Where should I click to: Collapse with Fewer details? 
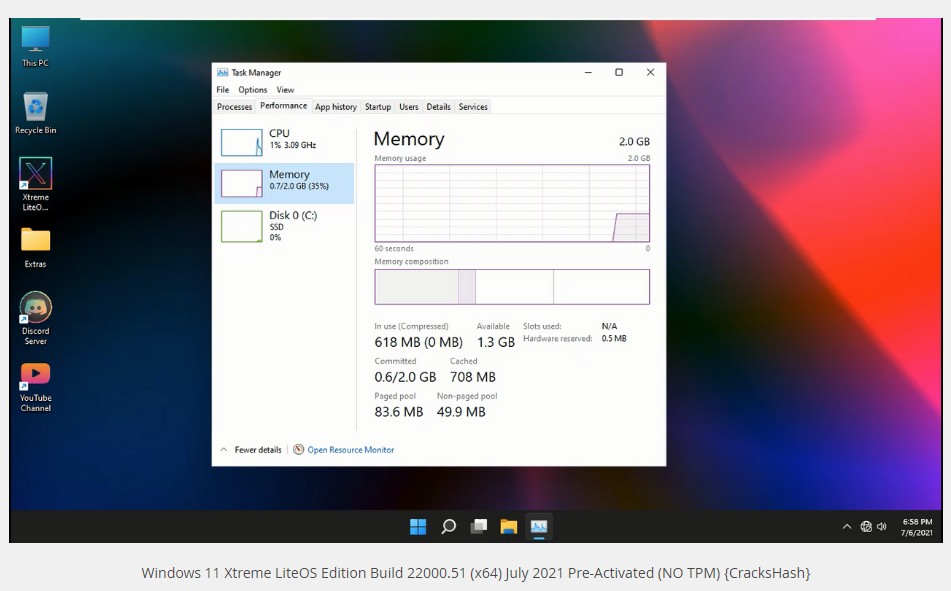250,450
